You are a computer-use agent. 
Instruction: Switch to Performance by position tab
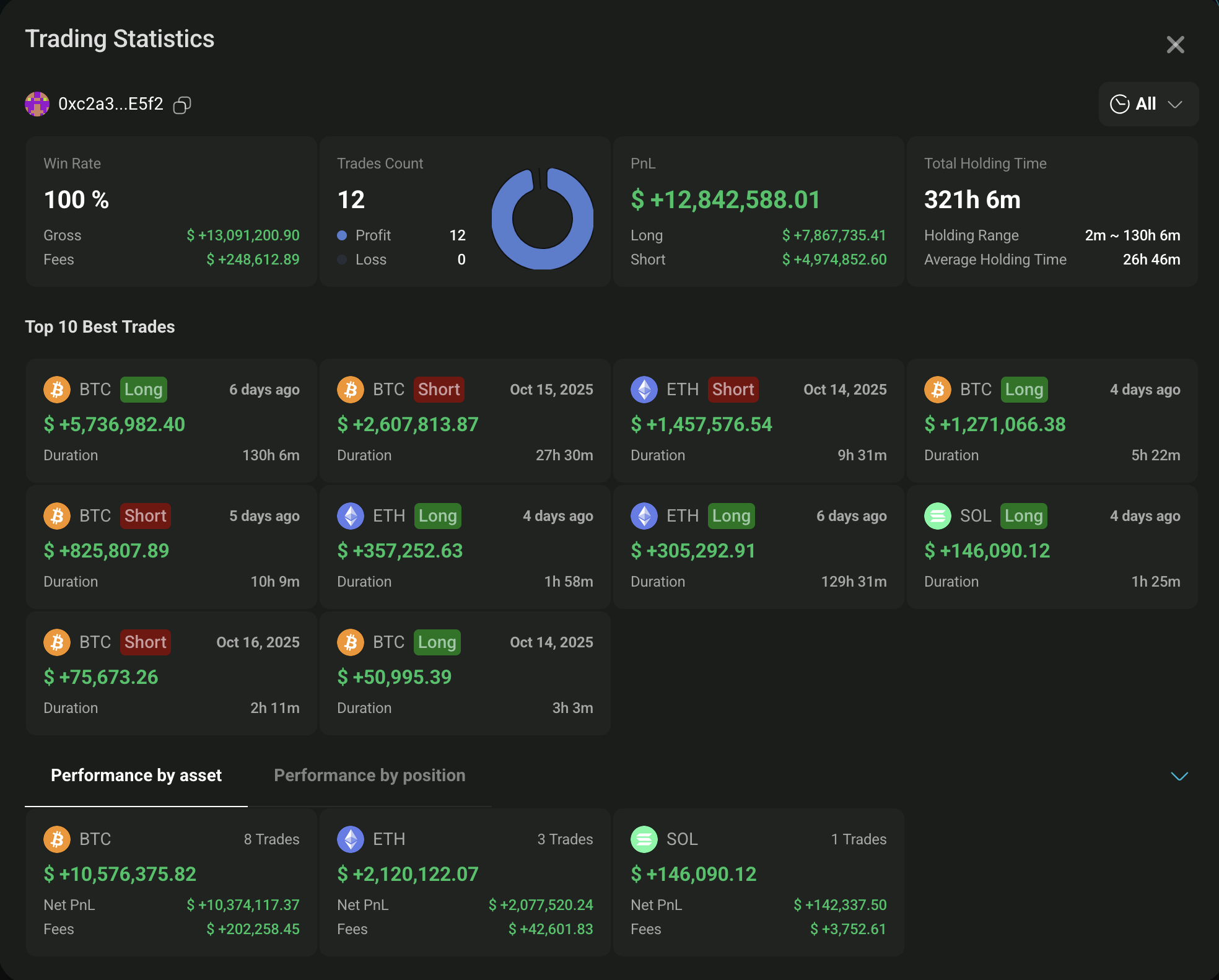click(x=369, y=776)
